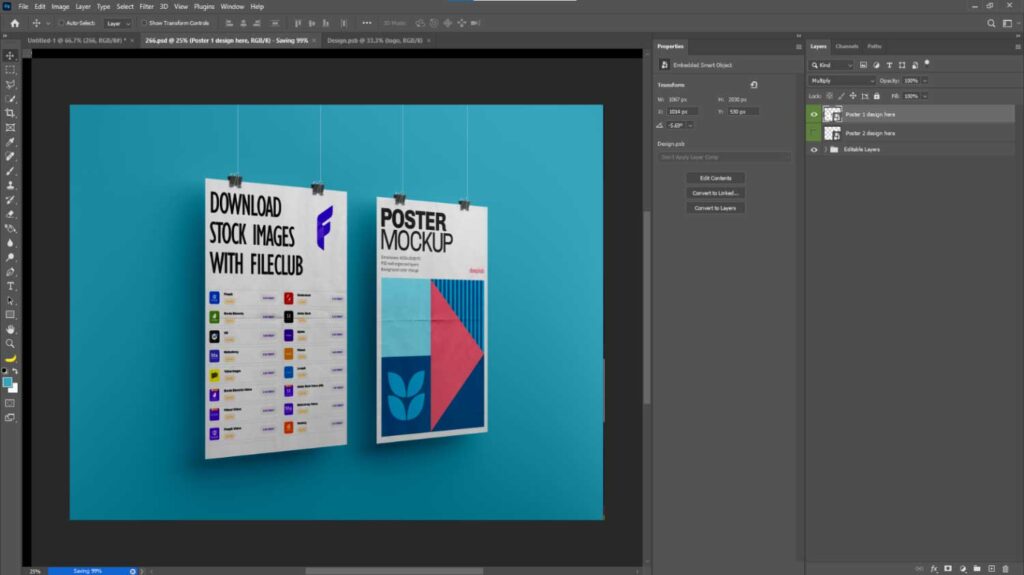The image size is (1024, 575).
Task: Check Show Transform Controls option
Action: [x=143, y=23]
